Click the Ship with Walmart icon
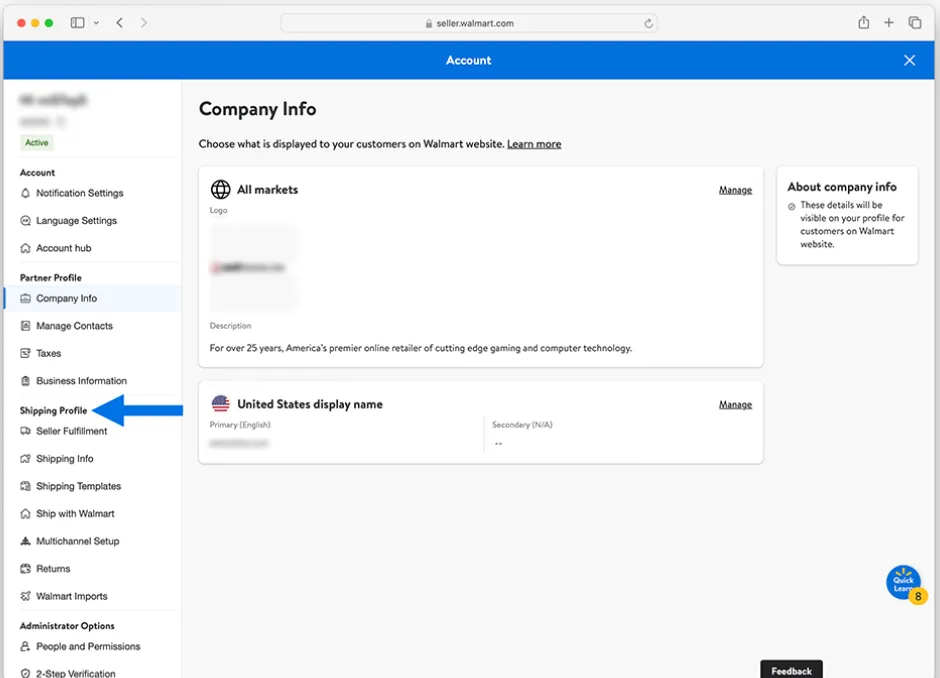Image resolution: width=940 pixels, height=678 pixels. pos(25,514)
